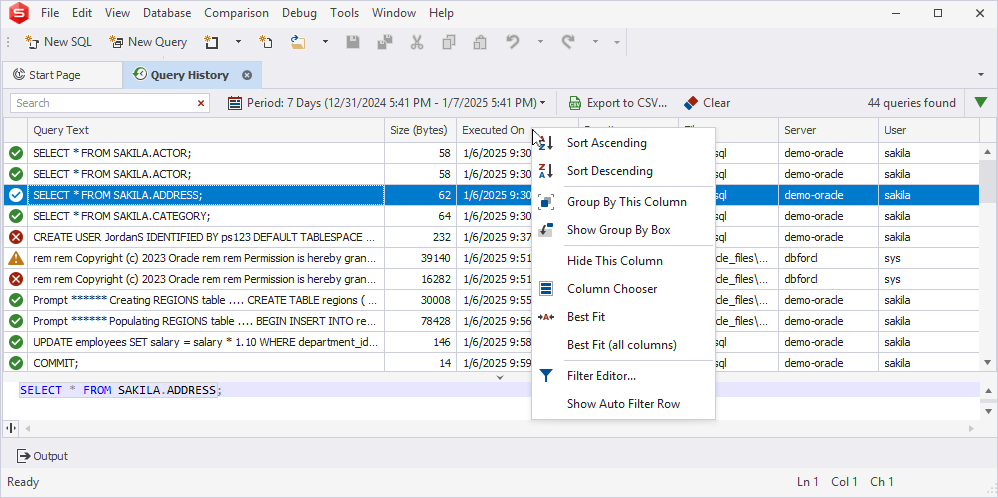Open the File menu
This screenshot has height=498, width=998.
[50, 13]
